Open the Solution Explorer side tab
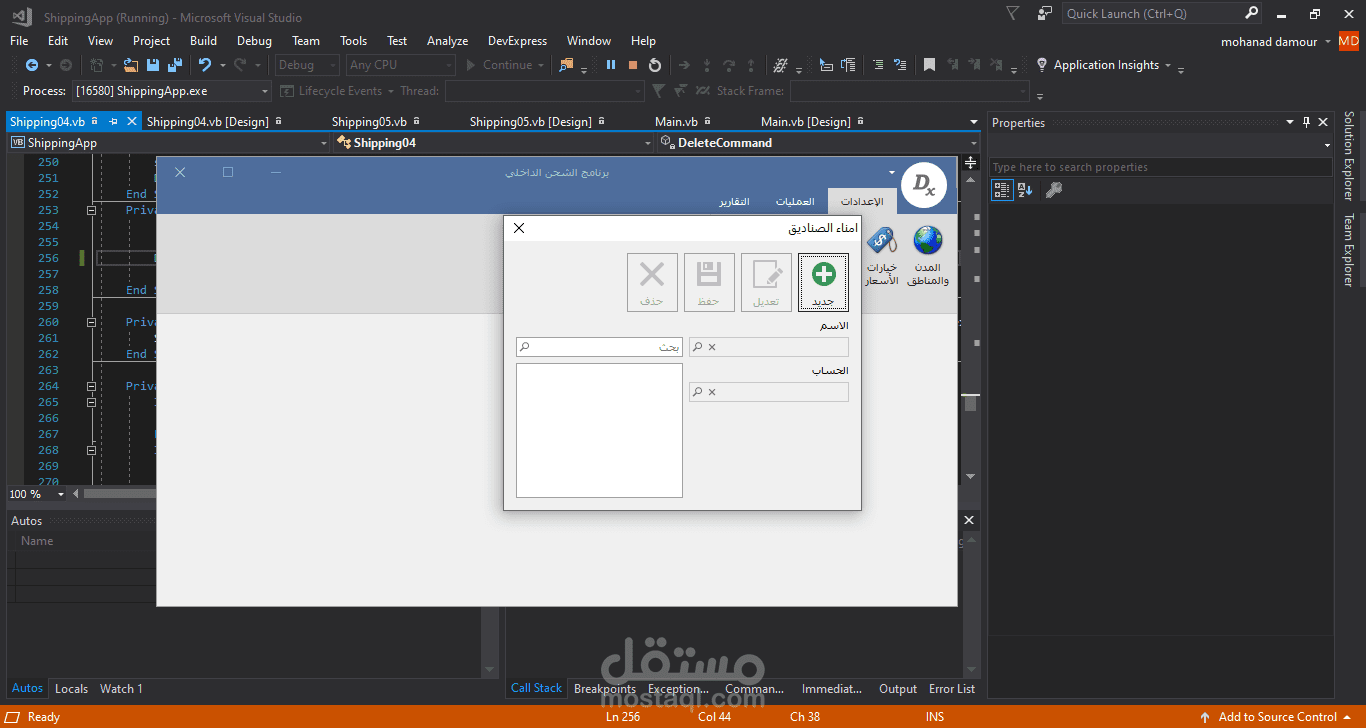Screen dimensions: 1366x728 [x=1349, y=156]
